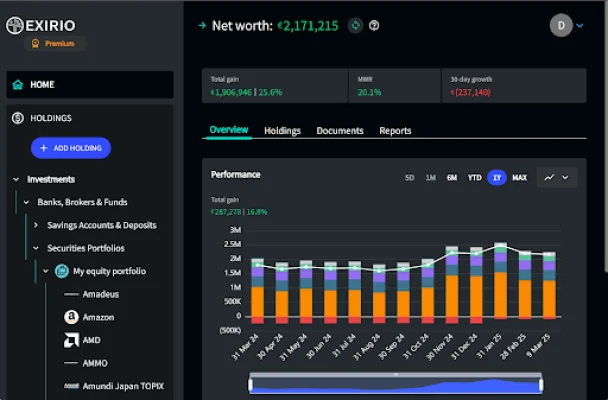Screen dimensions: 608x400
Task: Click the right handle of the chart range slider
Action: (541, 384)
